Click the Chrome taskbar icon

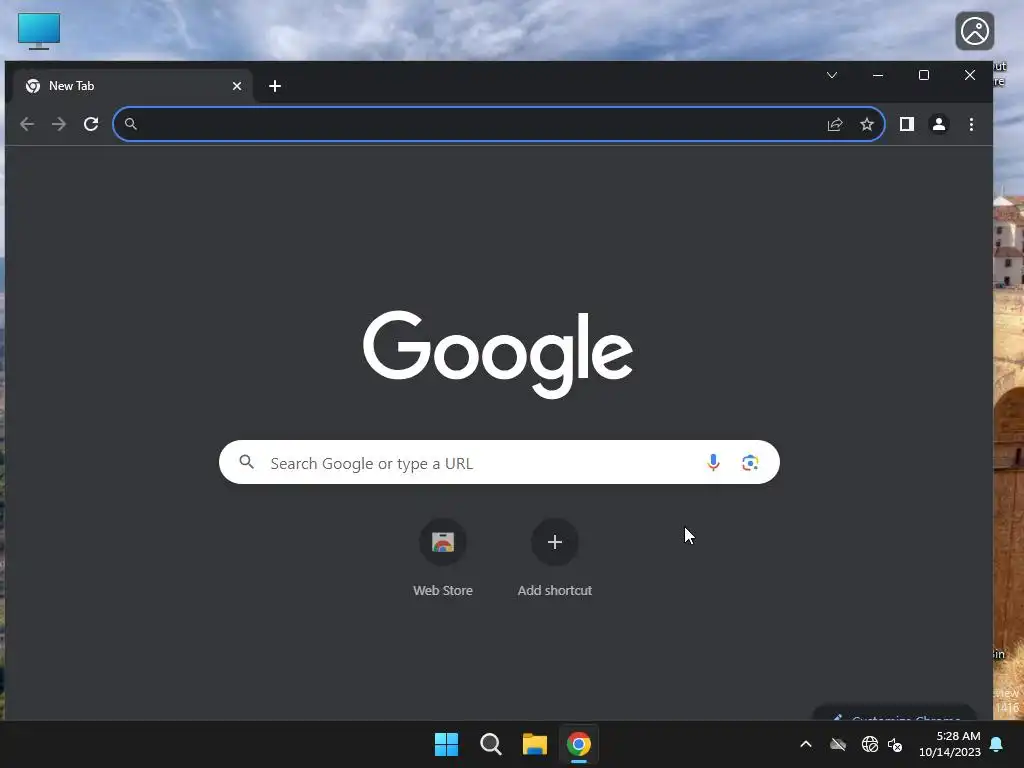click(579, 744)
